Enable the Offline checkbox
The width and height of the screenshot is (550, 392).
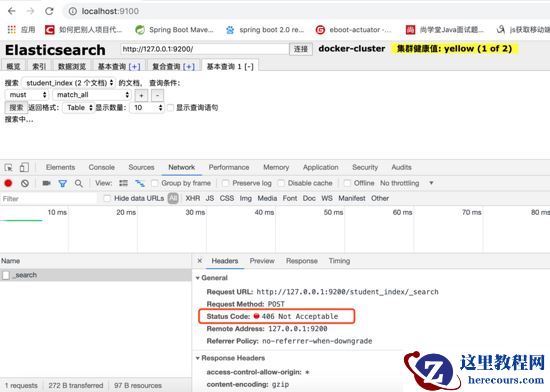[347, 183]
